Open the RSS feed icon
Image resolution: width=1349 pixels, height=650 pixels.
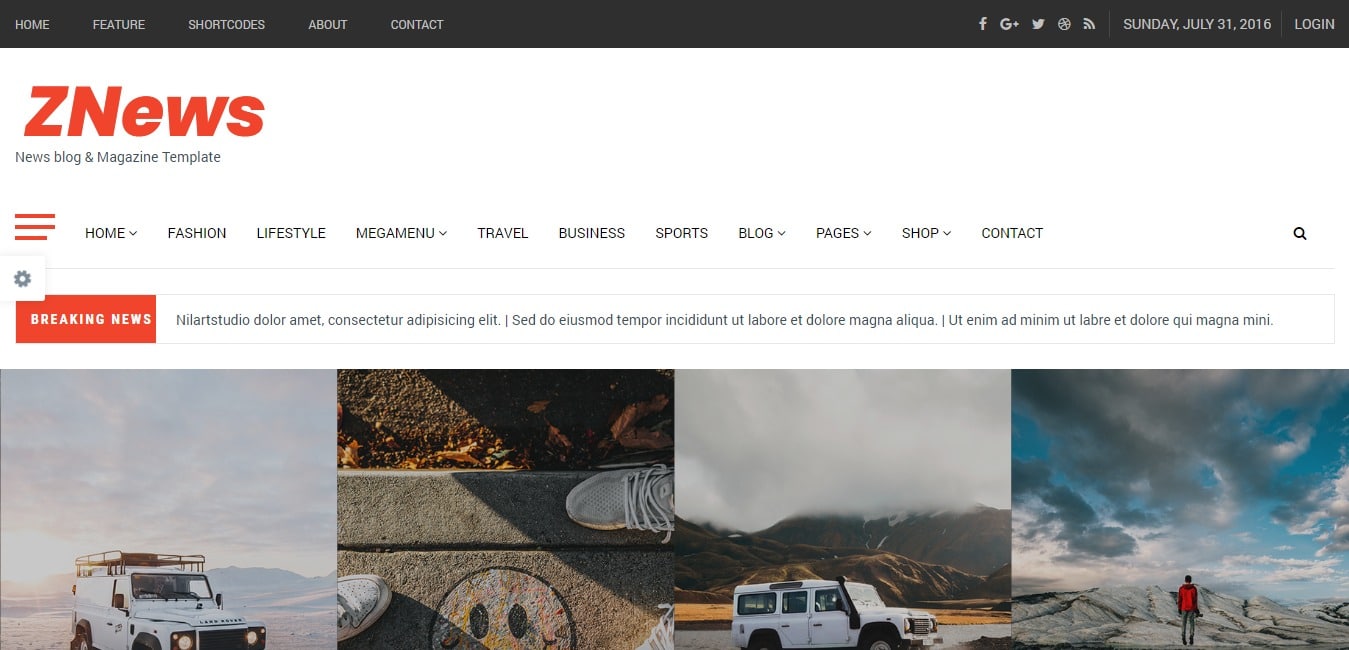point(1089,23)
